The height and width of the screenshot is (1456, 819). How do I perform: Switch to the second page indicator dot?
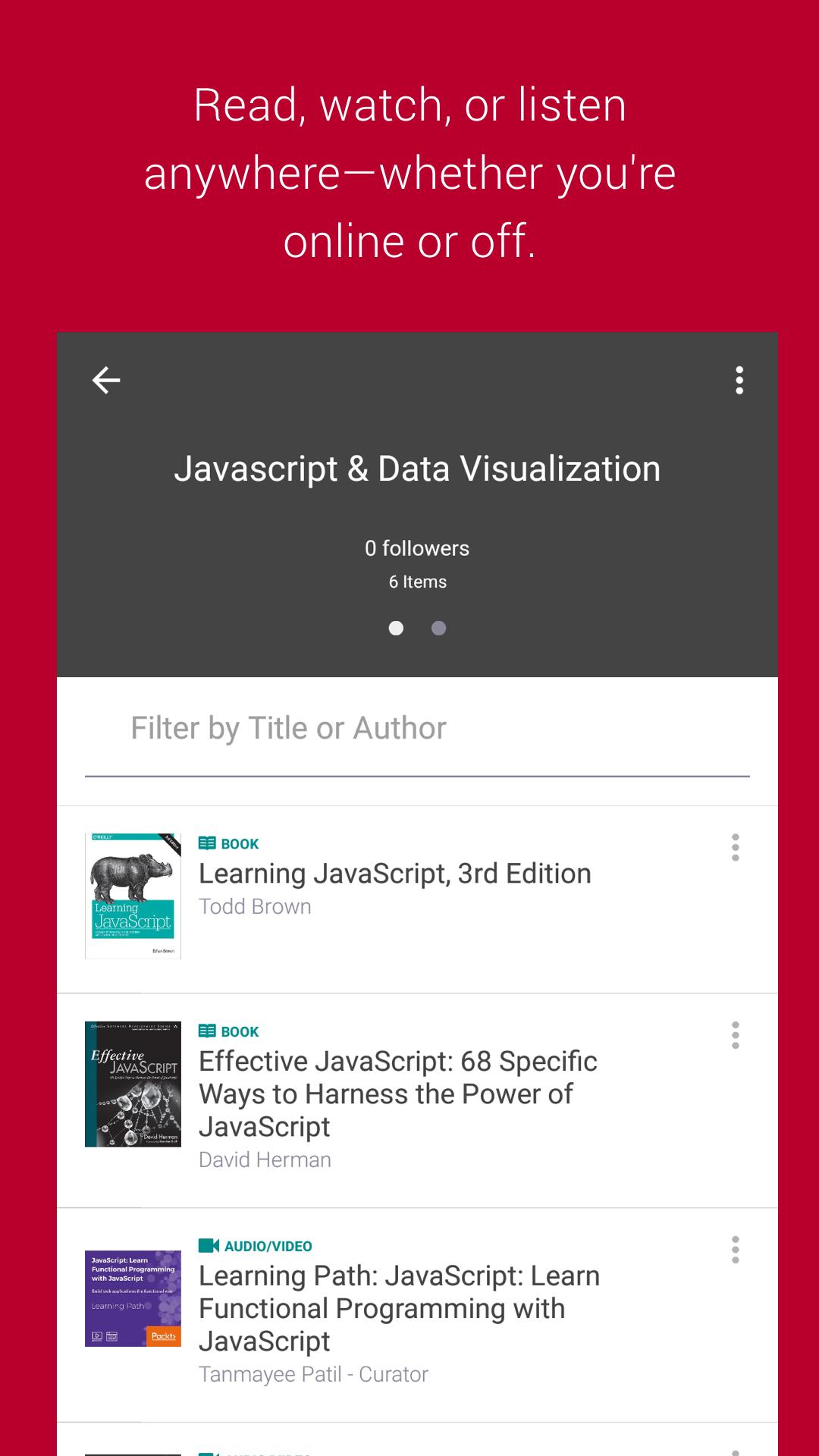pos(438,628)
